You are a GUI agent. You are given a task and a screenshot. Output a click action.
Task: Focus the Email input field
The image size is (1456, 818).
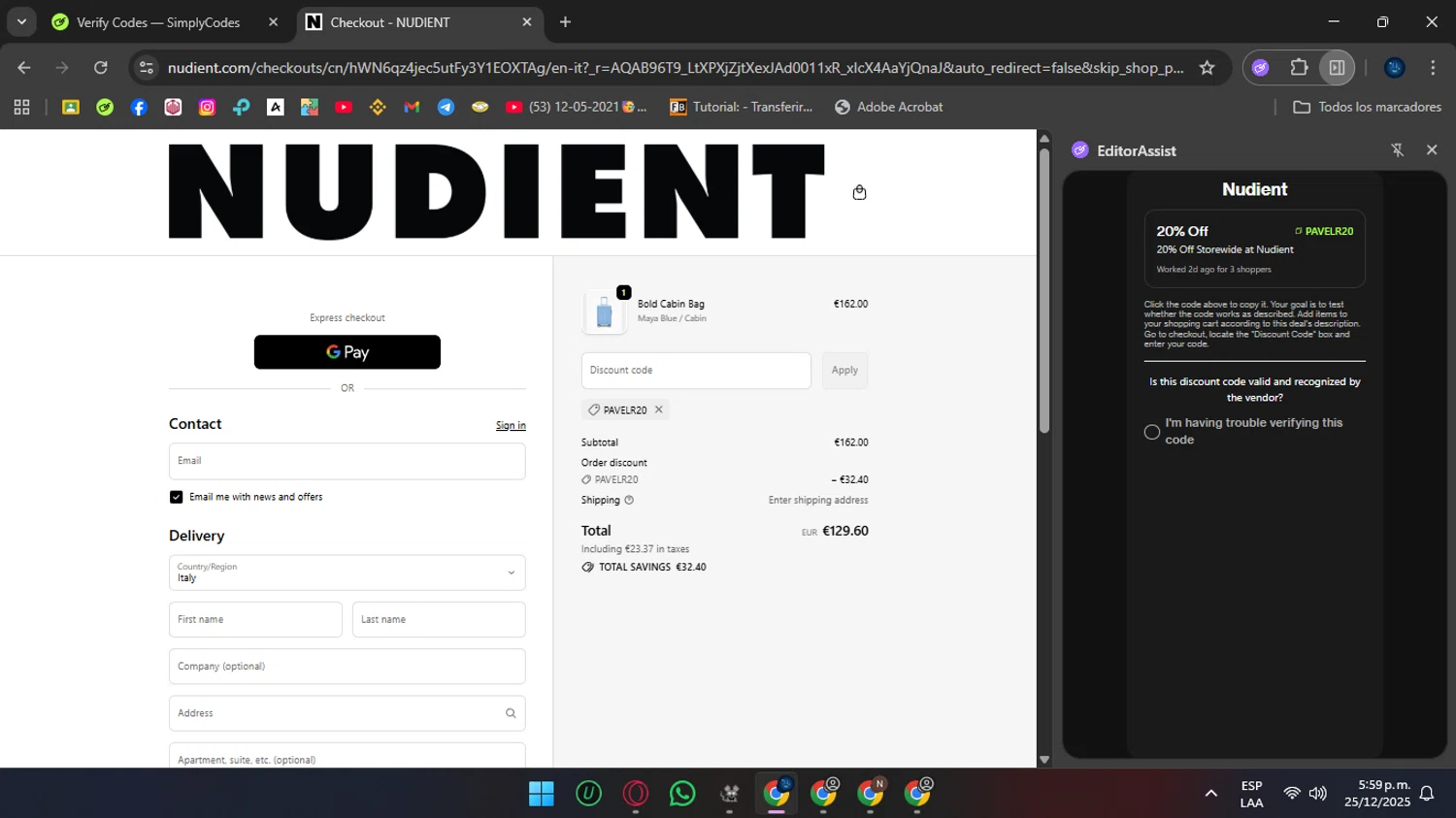(347, 461)
